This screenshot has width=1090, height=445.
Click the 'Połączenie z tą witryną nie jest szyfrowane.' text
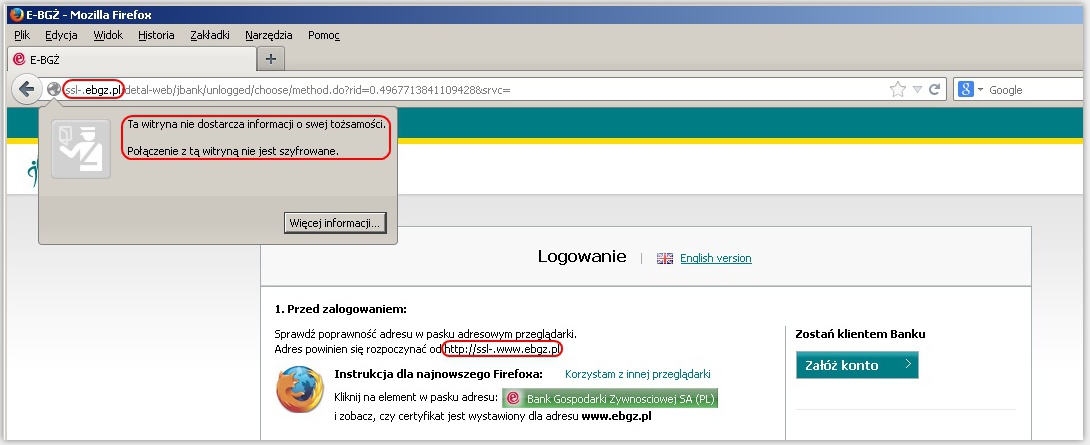[234, 150]
